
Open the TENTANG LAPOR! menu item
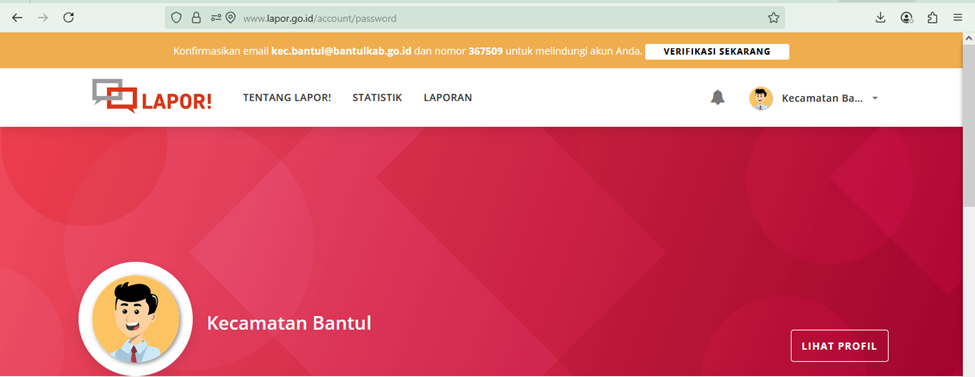(287, 98)
